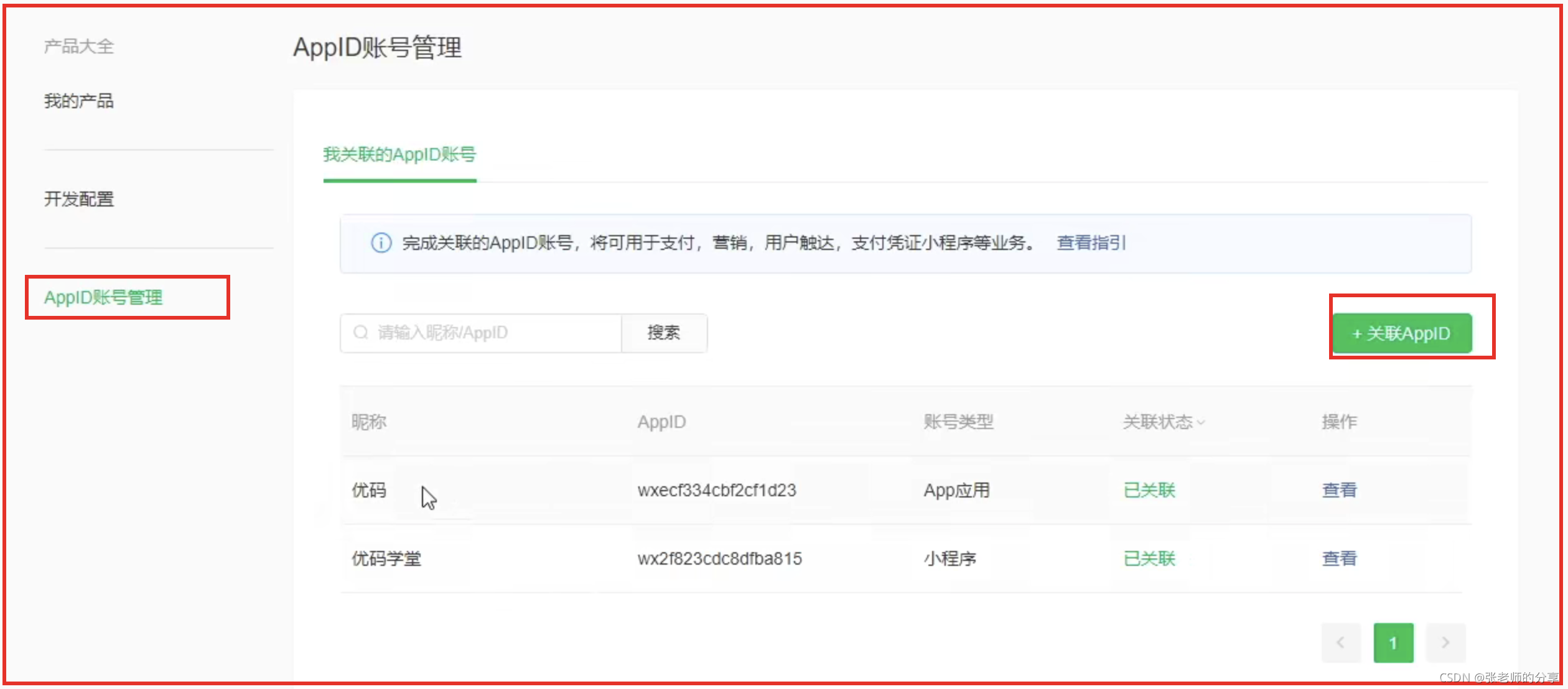
Task: Click the 搜索 button
Action: click(663, 333)
